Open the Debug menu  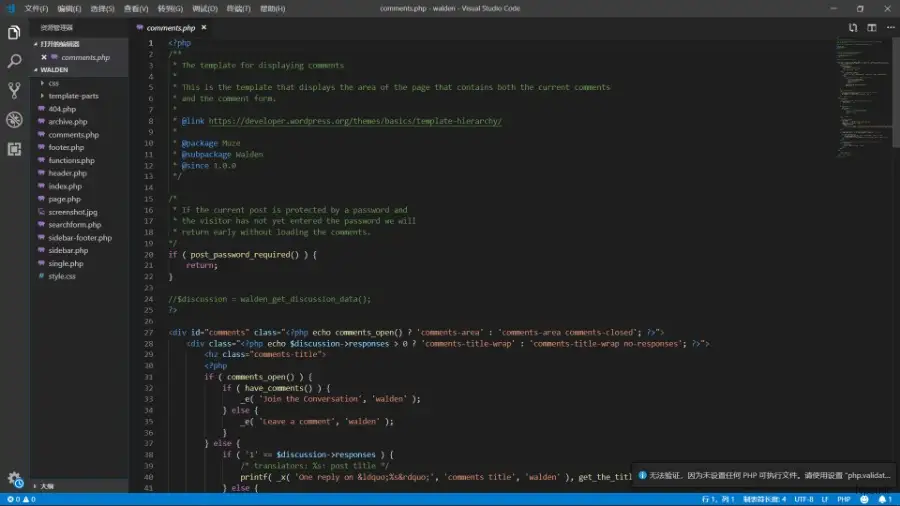205,9
